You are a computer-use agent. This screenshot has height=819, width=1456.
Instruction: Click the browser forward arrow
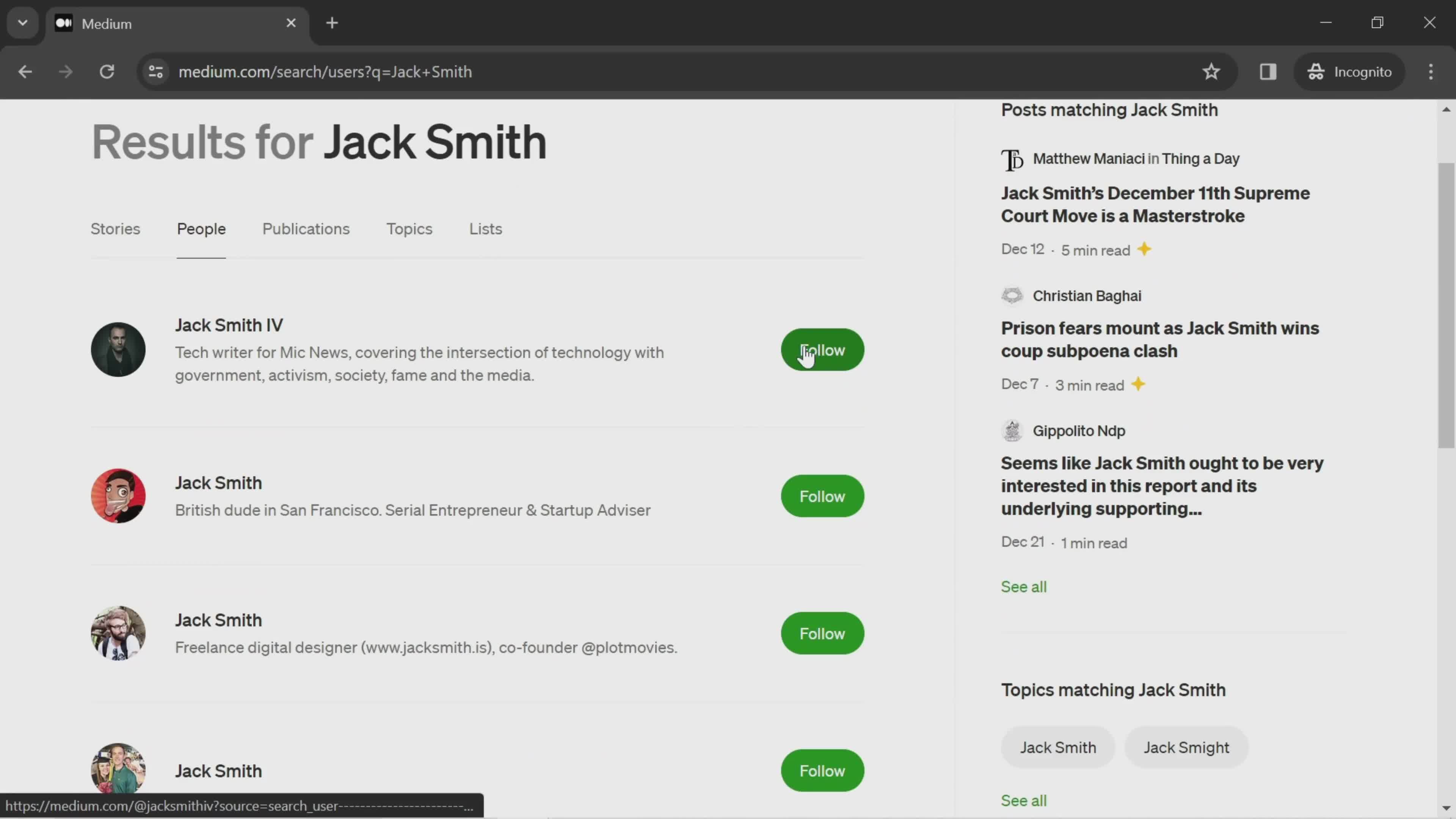point(66,72)
